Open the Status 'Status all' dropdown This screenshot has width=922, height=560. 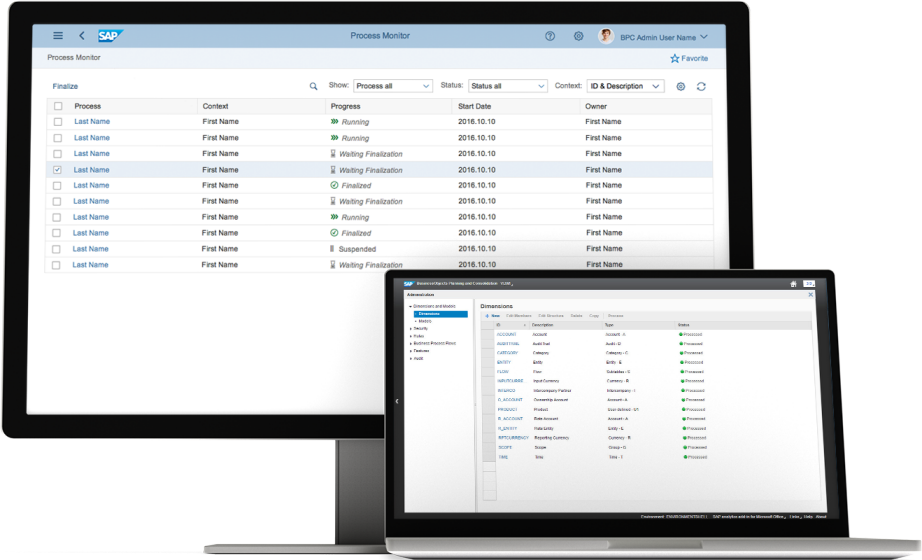(x=507, y=87)
